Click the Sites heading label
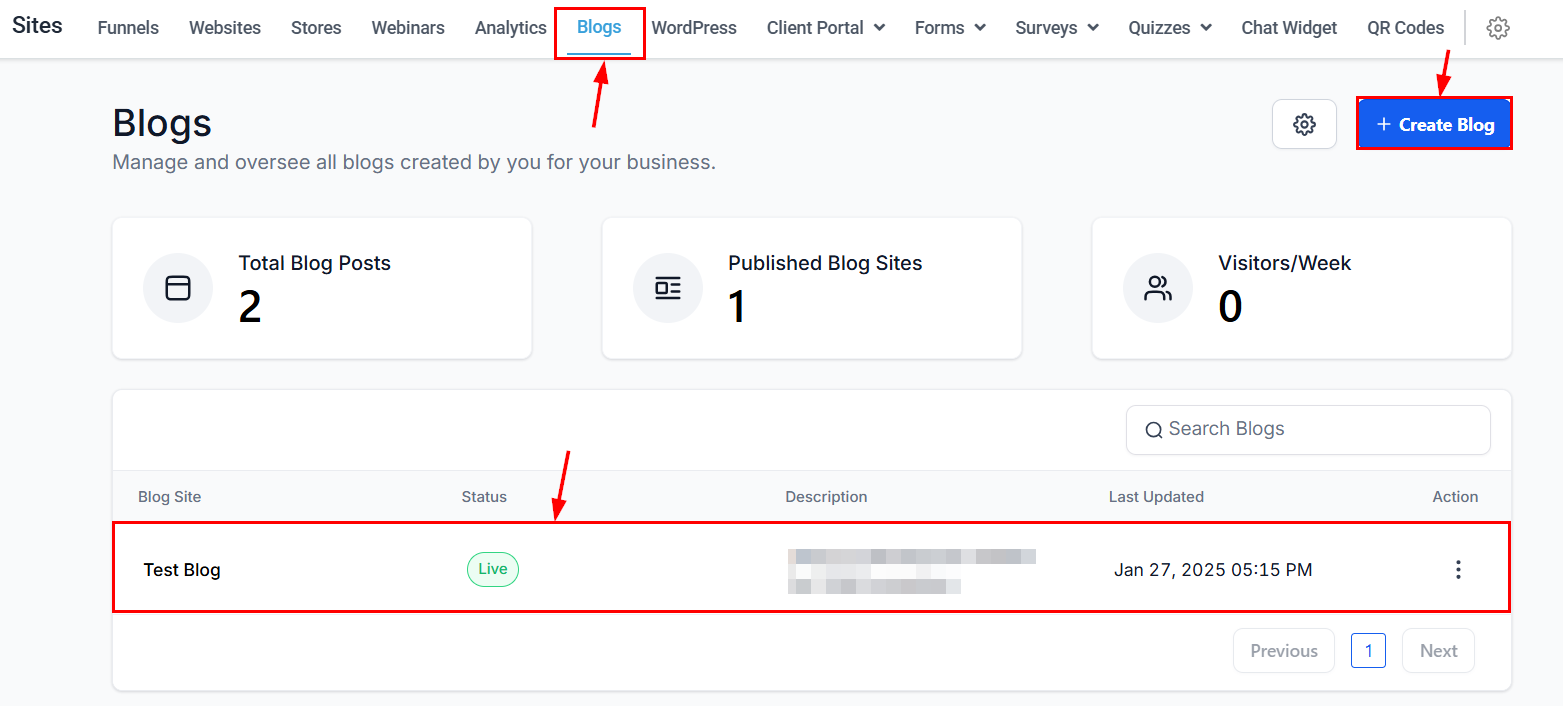The image size is (1563, 706). click(37, 26)
